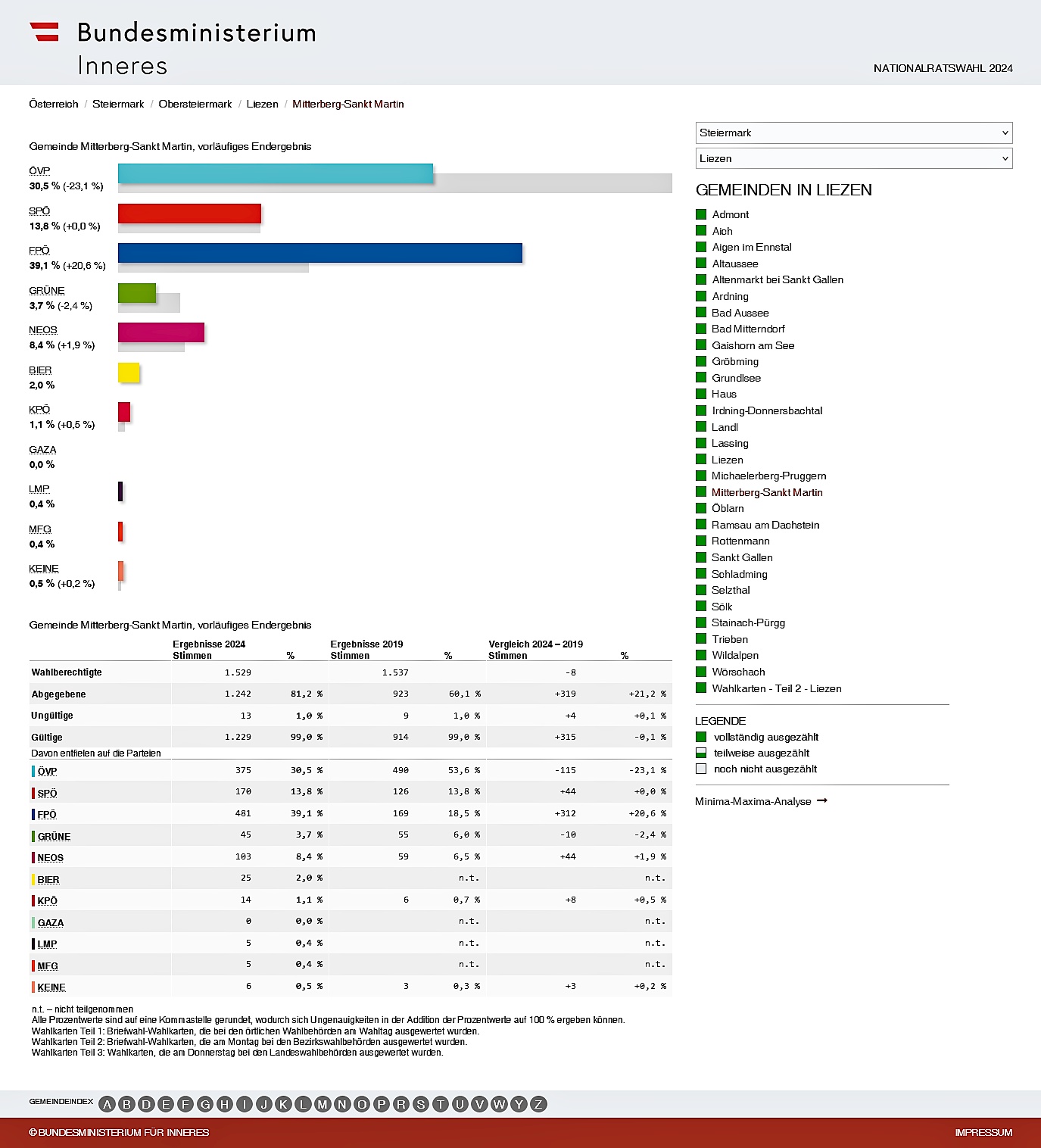
Task: Go to Österreich in the breadcrumb
Action: point(54,104)
